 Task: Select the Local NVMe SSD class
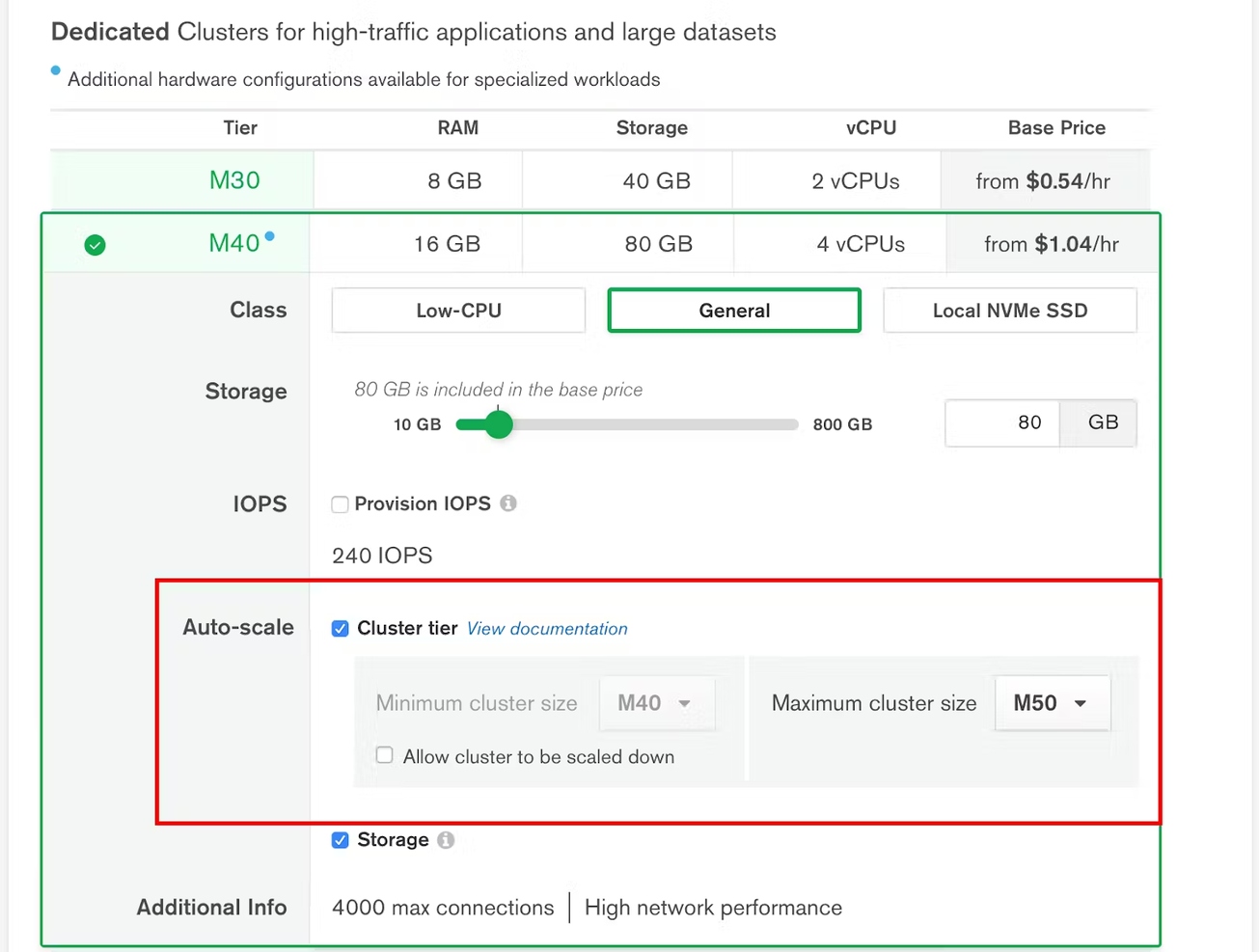coord(1009,310)
